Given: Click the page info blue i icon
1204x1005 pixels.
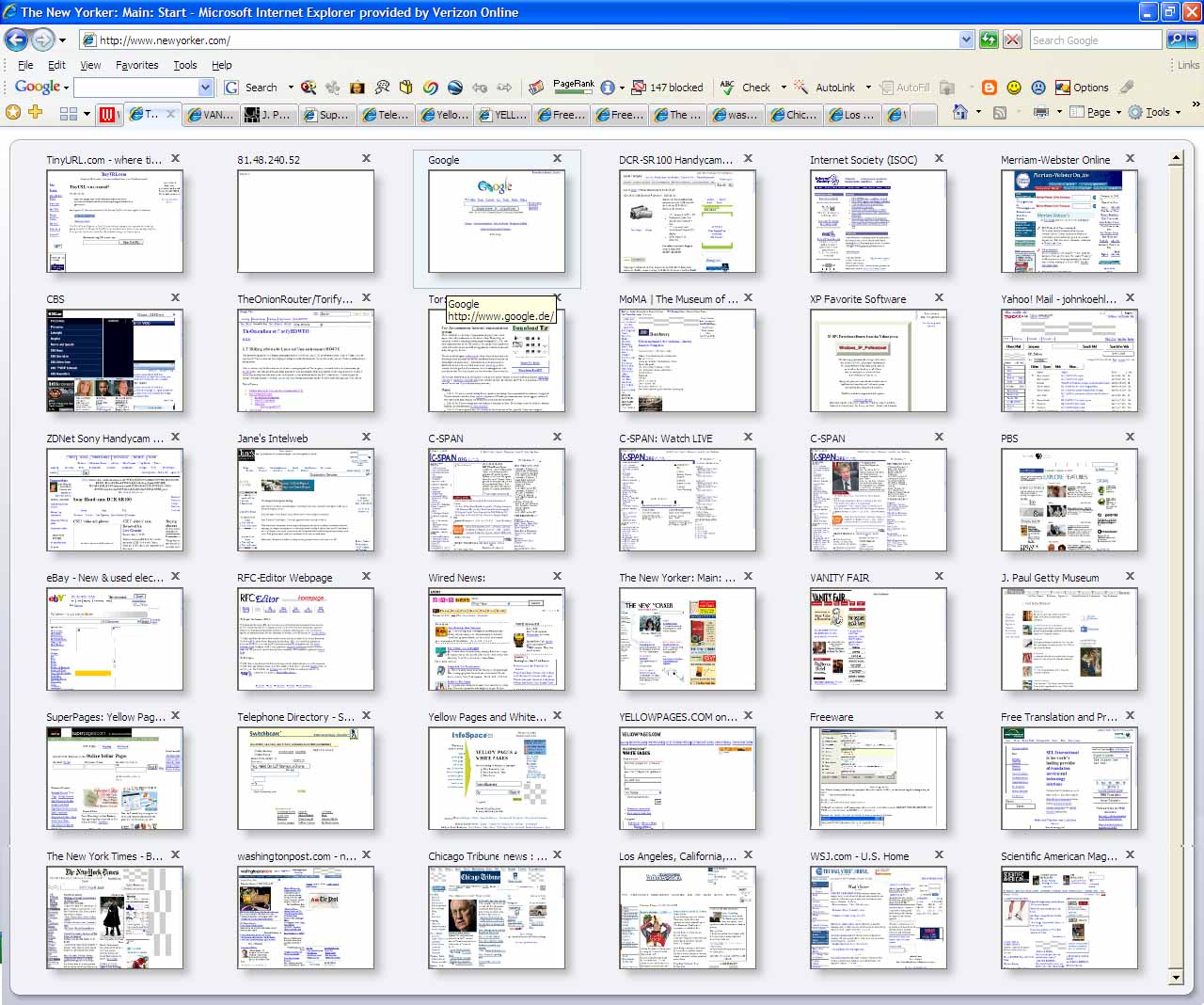Looking at the screenshot, I should coord(608,88).
